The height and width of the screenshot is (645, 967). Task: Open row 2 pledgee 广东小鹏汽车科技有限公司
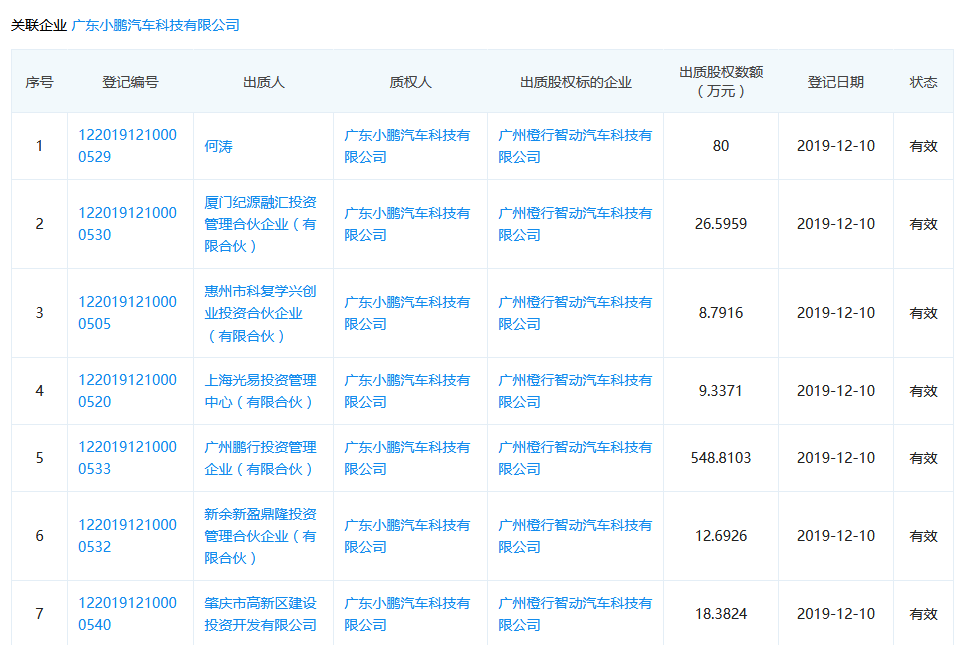coord(407,224)
